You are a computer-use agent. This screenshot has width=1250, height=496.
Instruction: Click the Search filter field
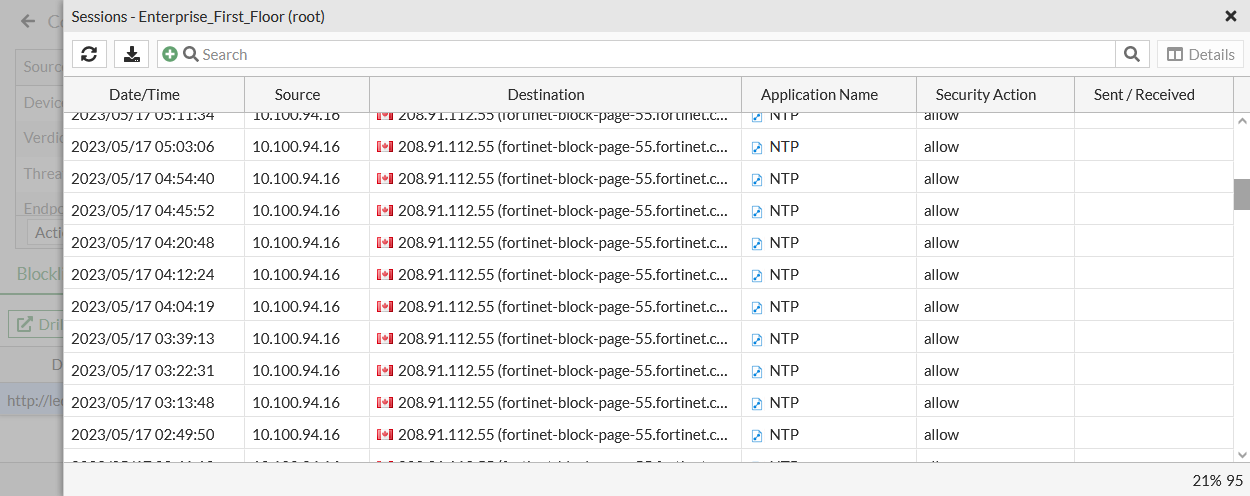click(x=650, y=54)
